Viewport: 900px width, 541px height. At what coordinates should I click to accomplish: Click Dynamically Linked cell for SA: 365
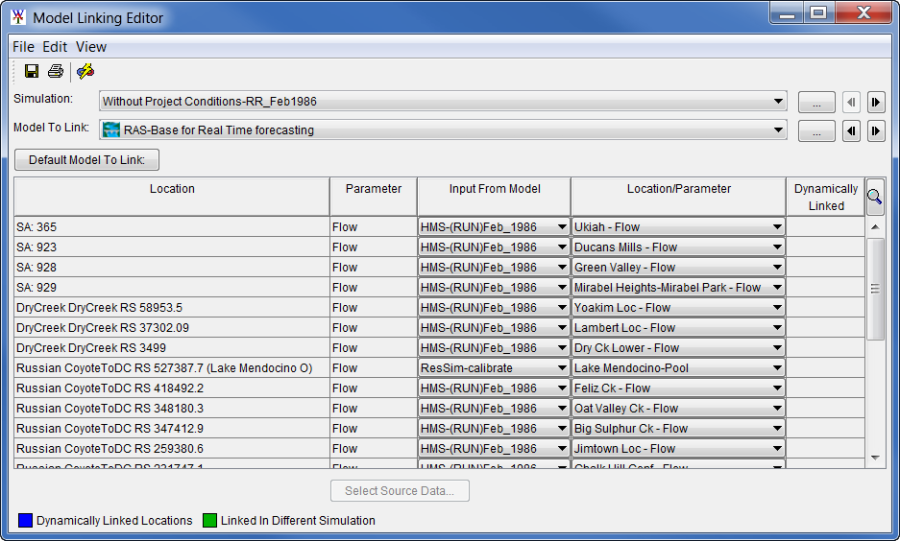point(825,227)
